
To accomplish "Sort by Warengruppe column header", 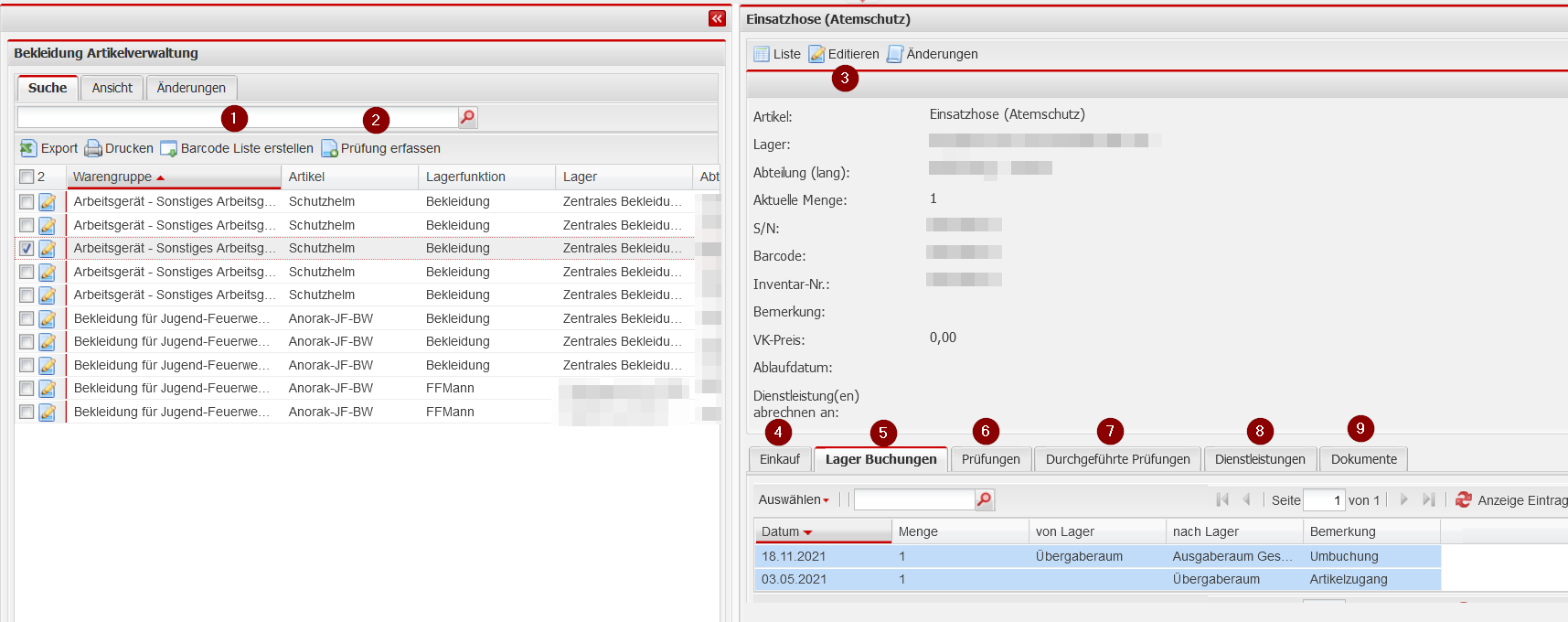I will [x=112, y=177].
